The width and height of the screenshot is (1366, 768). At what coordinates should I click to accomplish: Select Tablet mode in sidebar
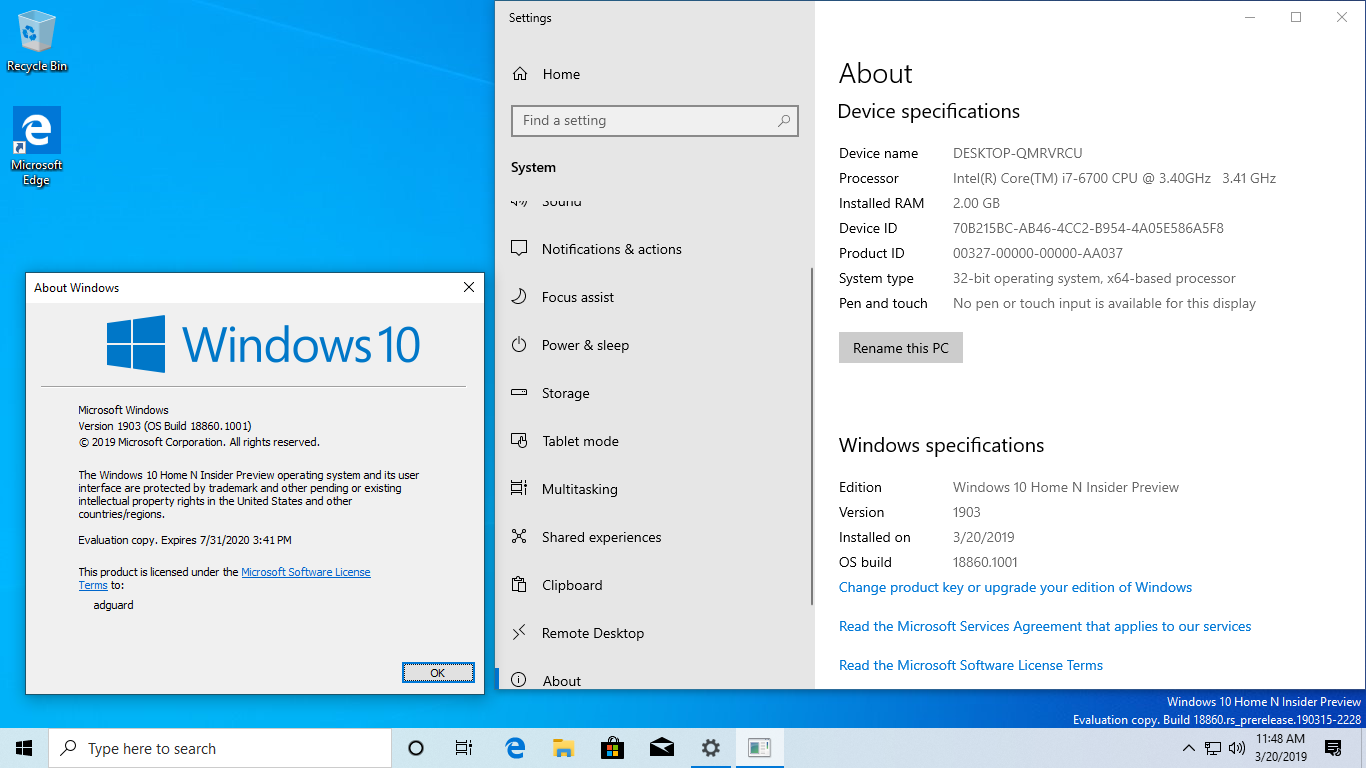(653, 441)
